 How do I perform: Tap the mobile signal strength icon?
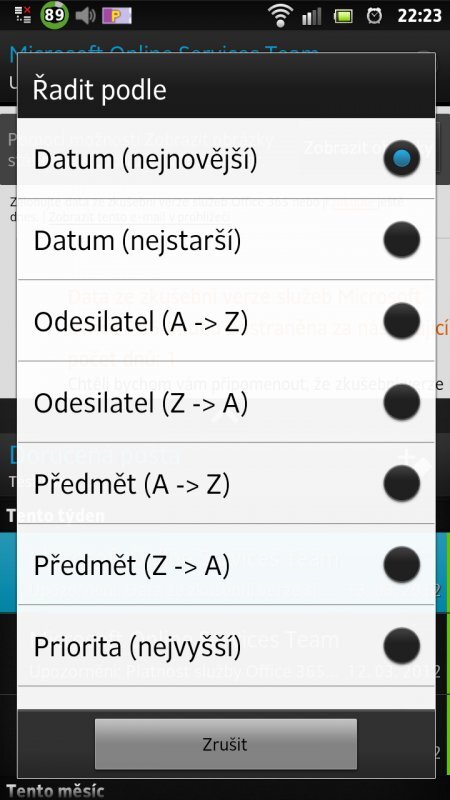[312, 16]
